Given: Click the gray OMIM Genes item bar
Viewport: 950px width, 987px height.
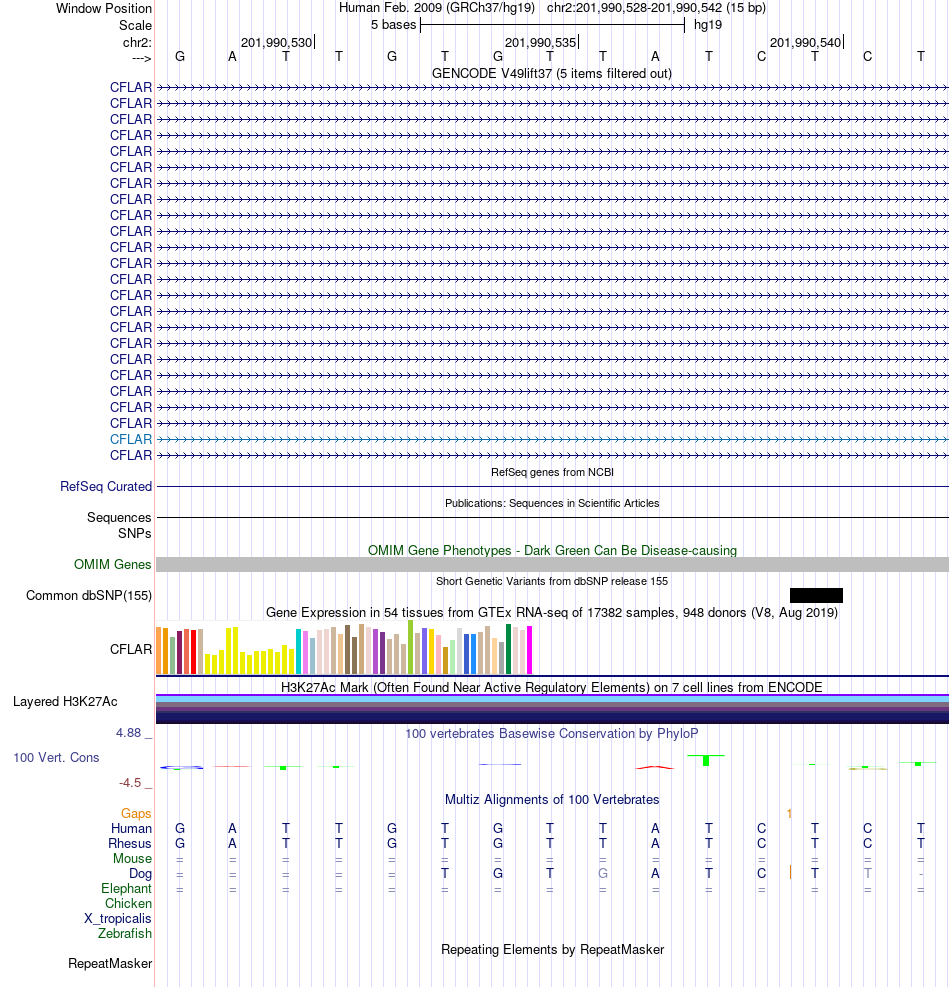Looking at the screenshot, I should tap(552, 565).
